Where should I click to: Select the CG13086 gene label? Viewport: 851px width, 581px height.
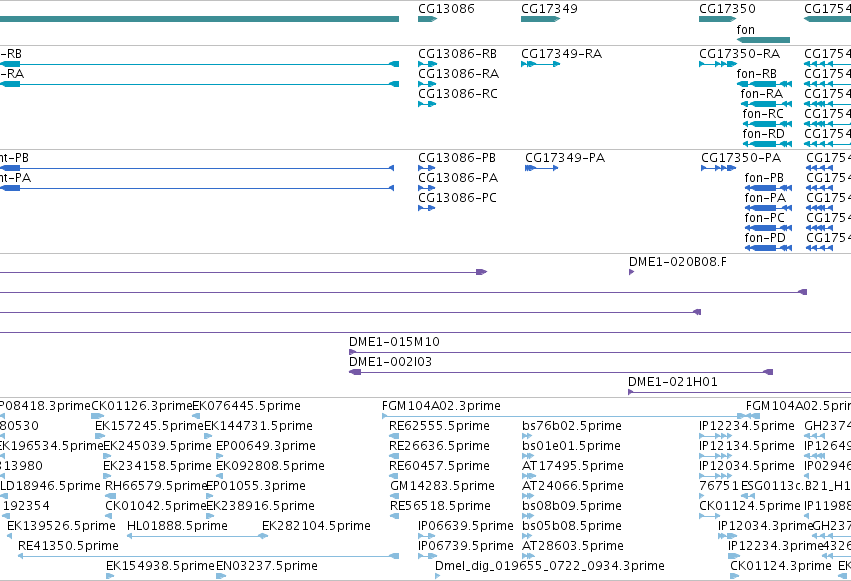pos(446,9)
